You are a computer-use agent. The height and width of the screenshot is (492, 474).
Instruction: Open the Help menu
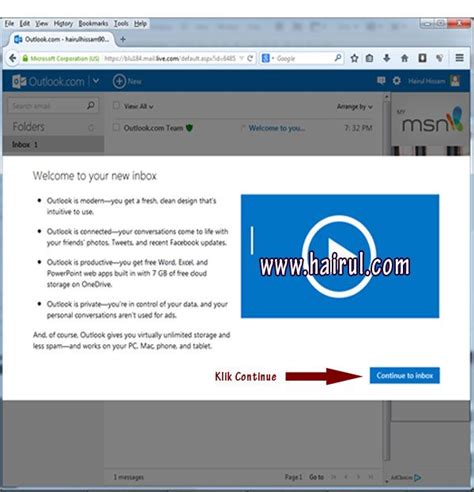(x=140, y=24)
